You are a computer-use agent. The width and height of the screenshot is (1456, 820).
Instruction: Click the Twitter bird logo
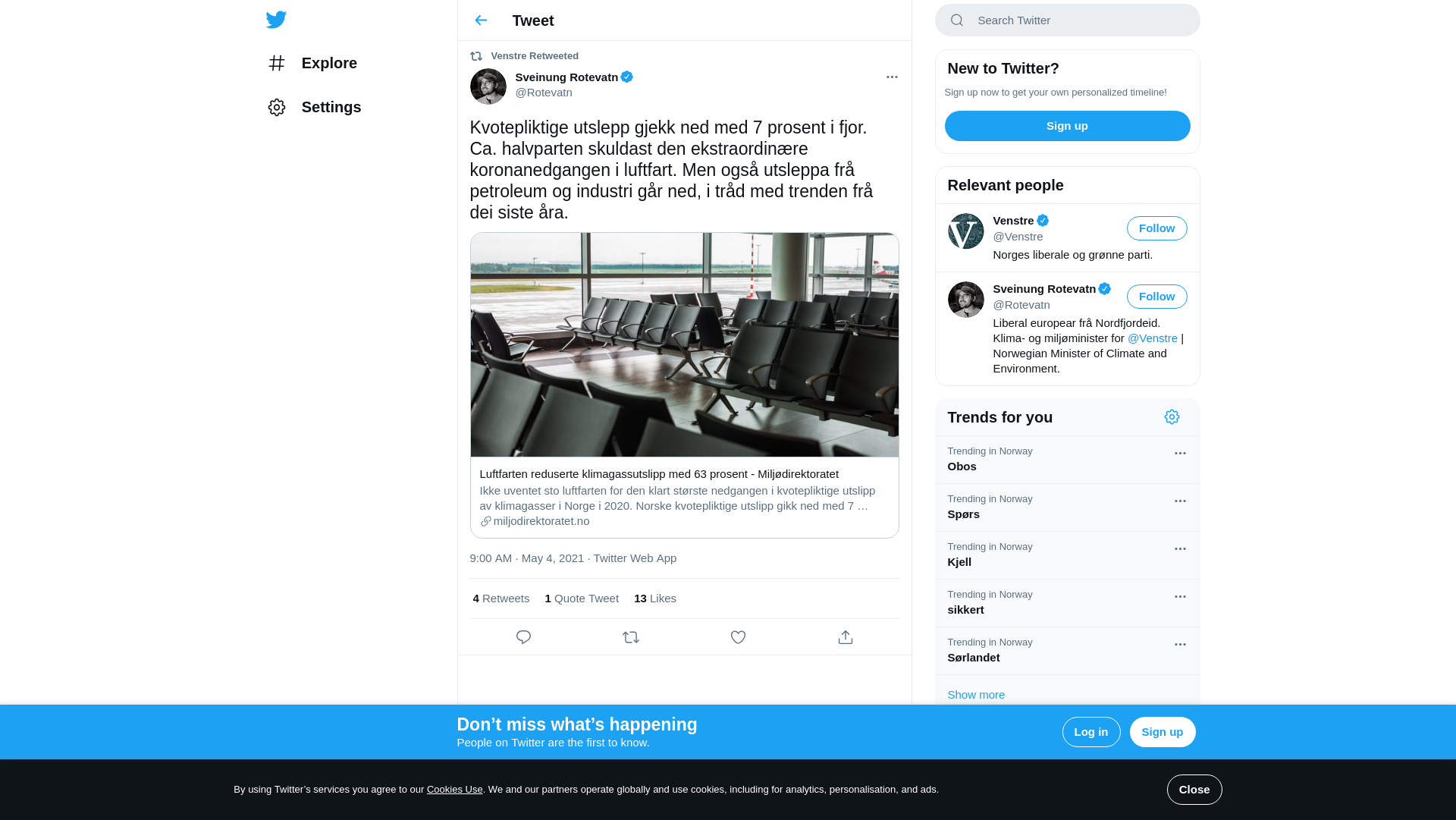[276, 20]
